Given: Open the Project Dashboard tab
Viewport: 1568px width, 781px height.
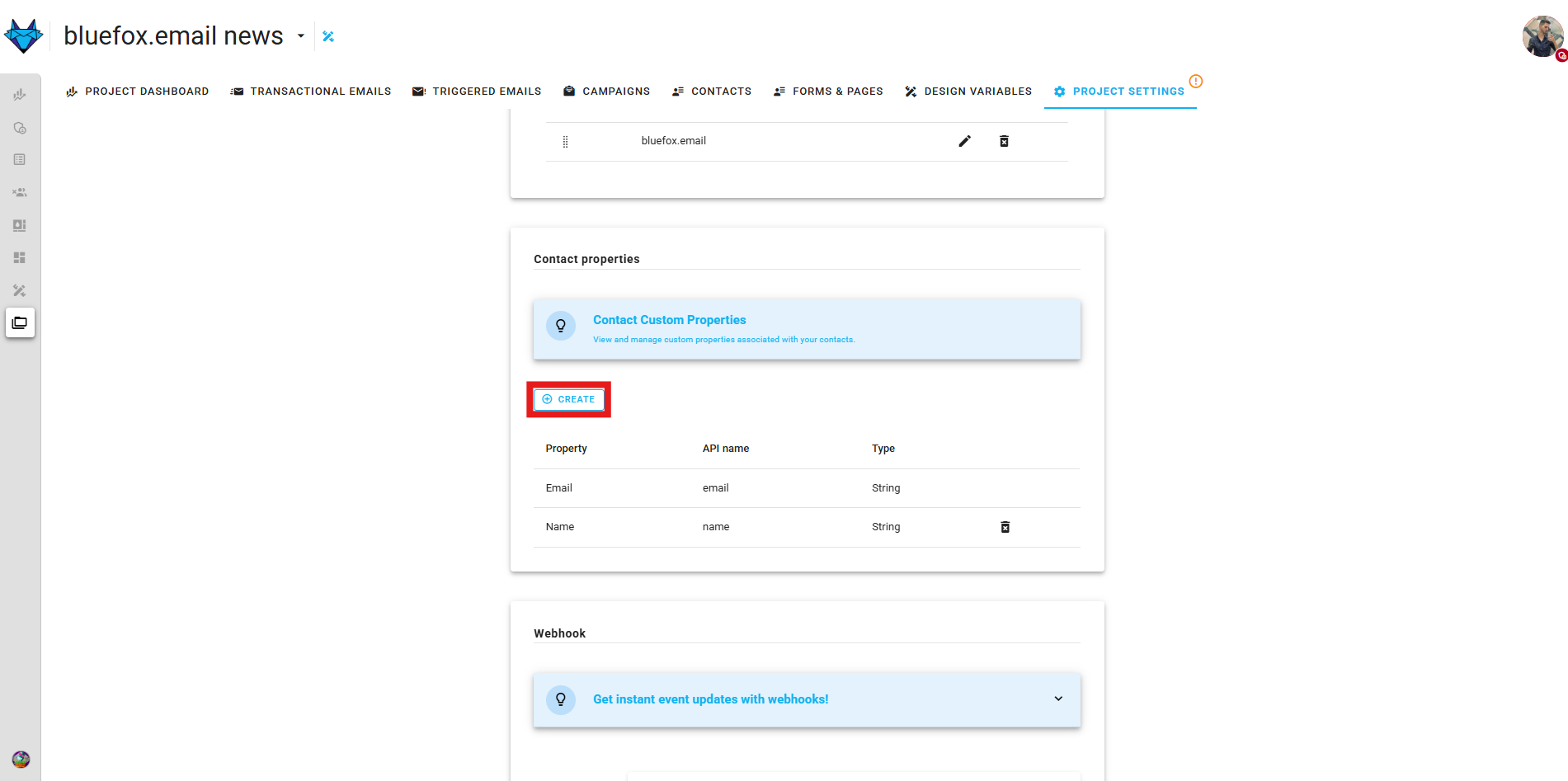Looking at the screenshot, I should click(x=137, y=92).
